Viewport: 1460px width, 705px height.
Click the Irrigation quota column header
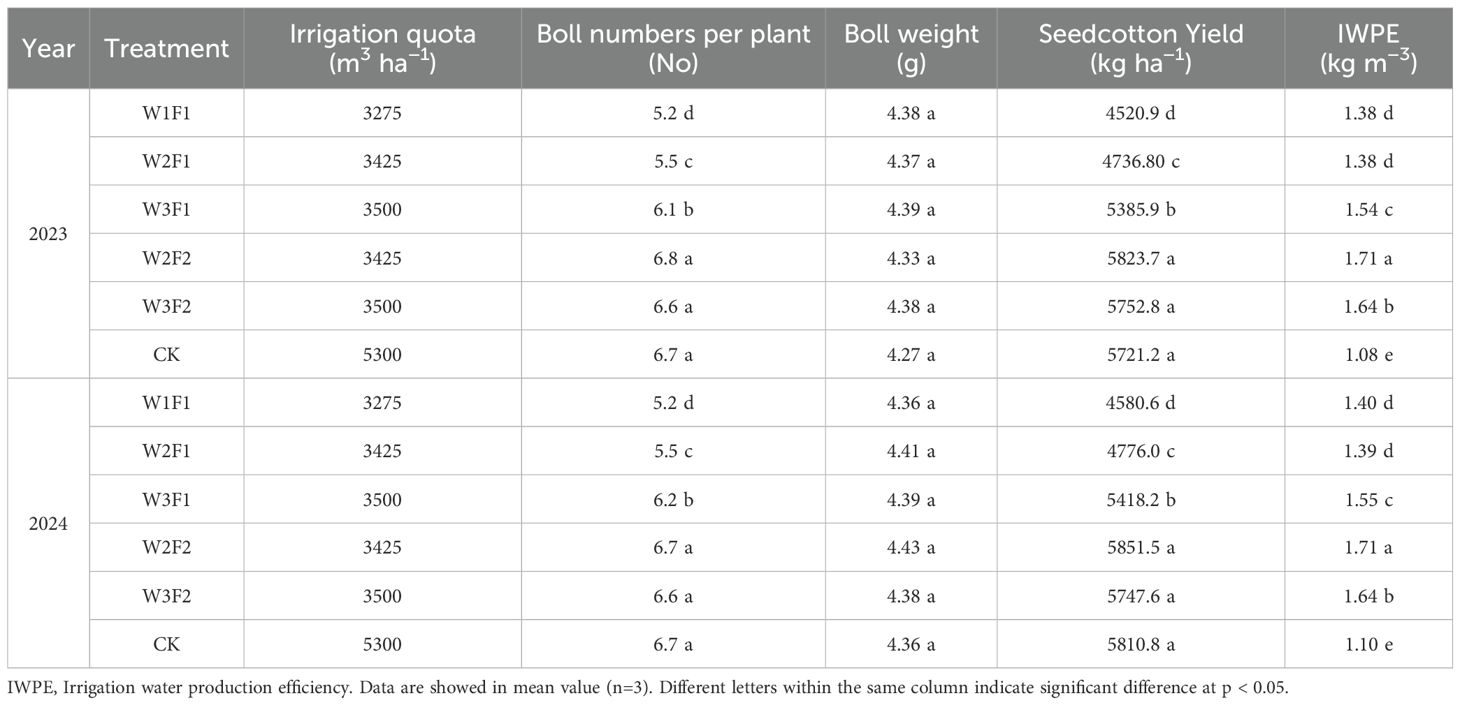tap(382, 48)
